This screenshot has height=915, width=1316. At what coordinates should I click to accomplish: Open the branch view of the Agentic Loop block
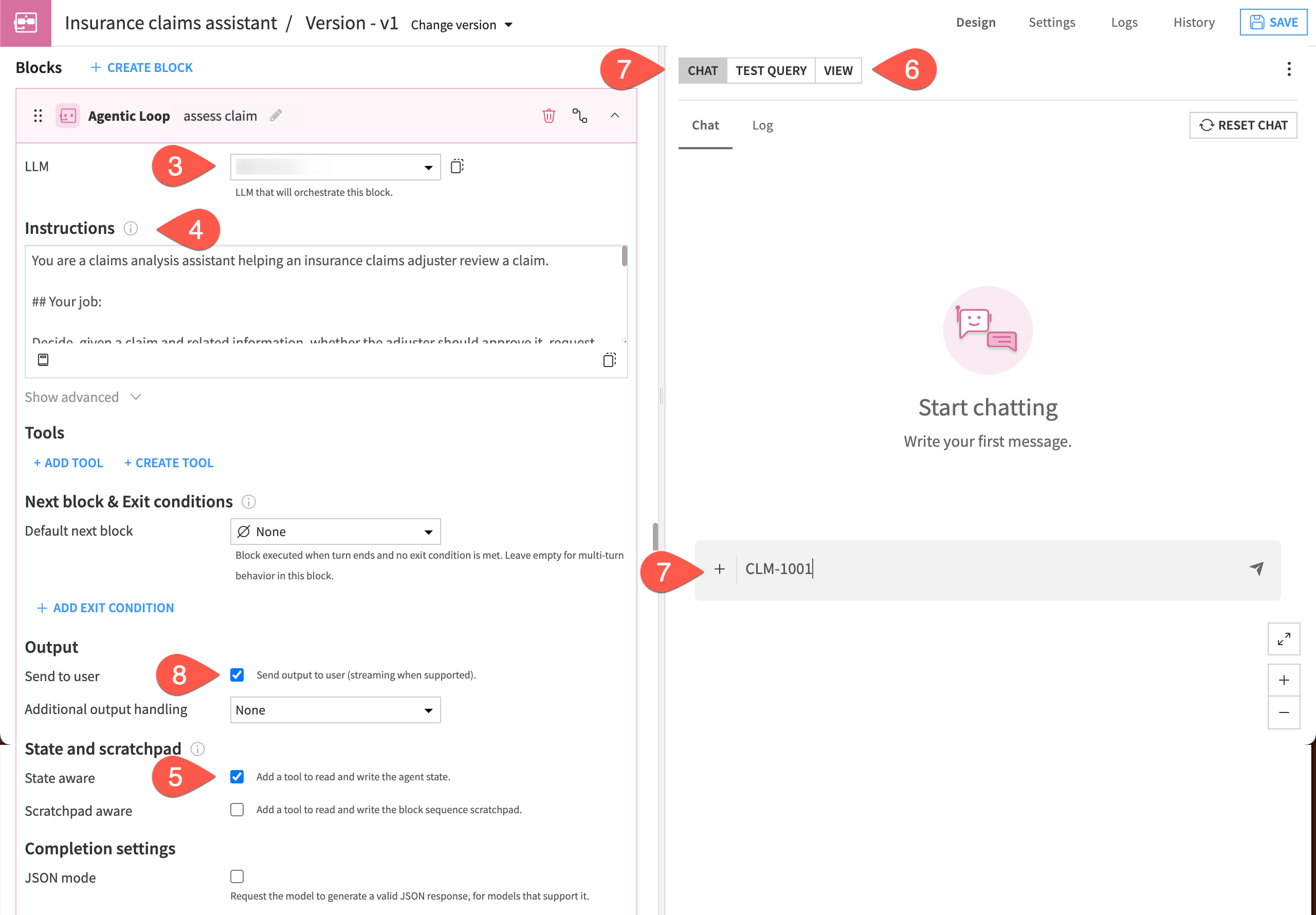click(580, 115)
